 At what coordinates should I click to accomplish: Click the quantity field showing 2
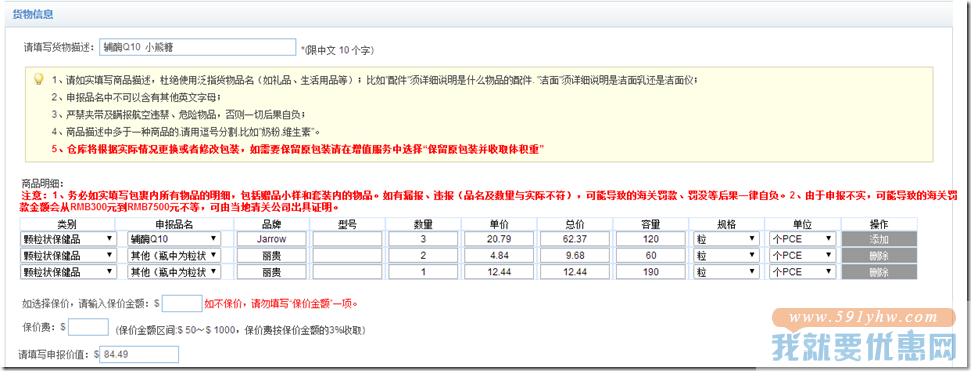click(x=423, y=255)
